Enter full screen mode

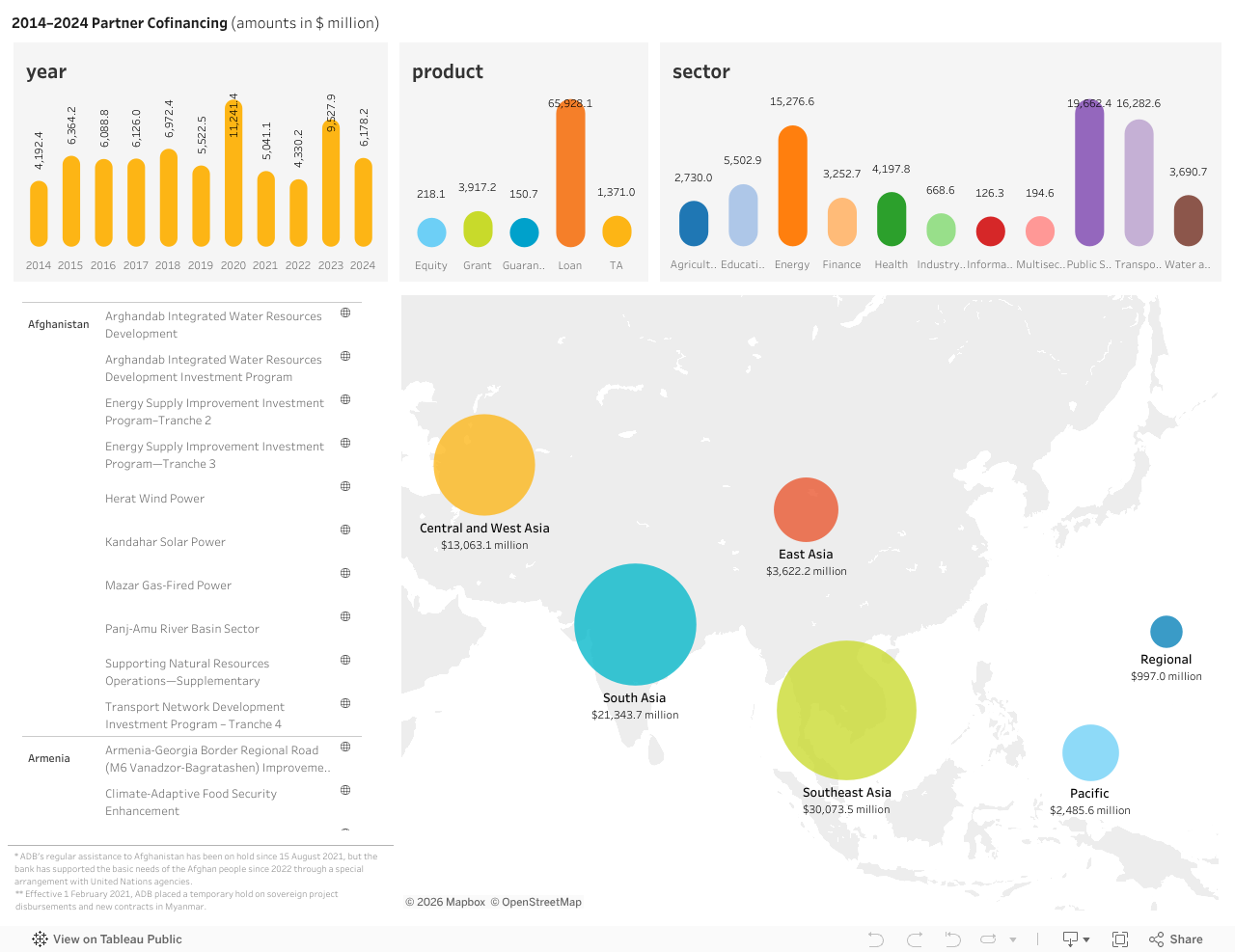coord(1120,939)
